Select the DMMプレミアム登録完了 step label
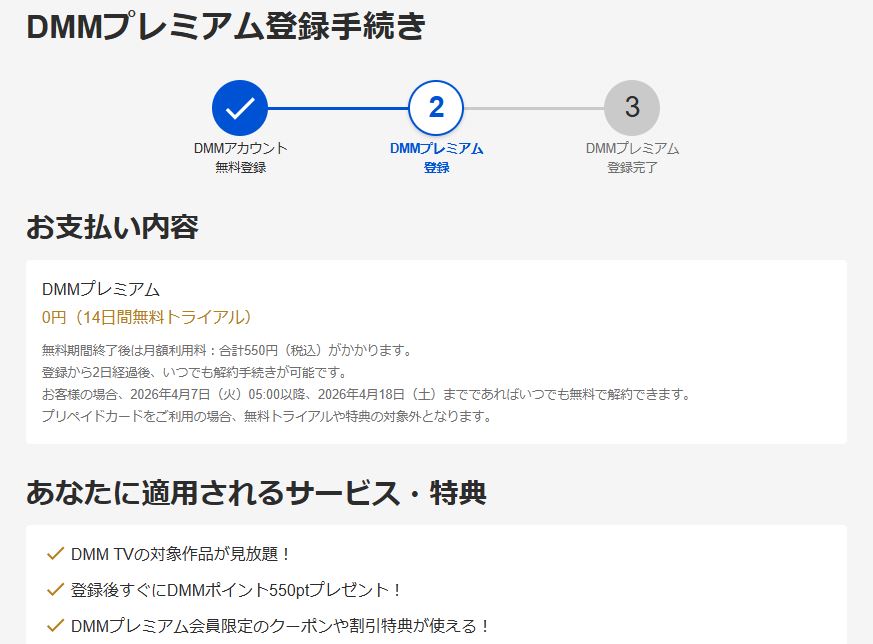 (x=632, y=158)
